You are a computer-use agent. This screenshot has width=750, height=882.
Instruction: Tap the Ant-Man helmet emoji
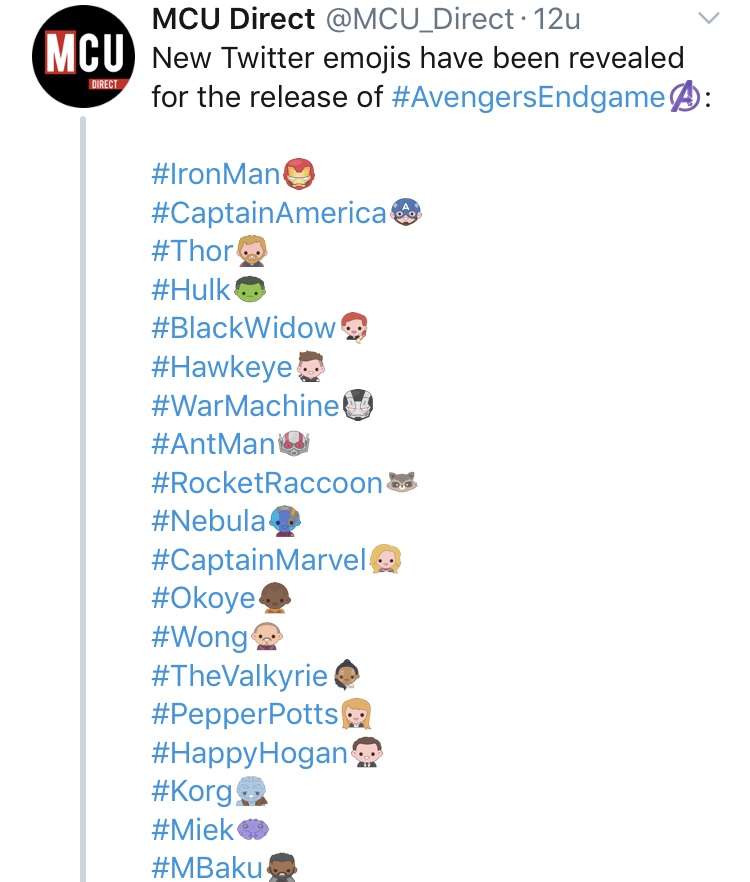tap(294, 443)
